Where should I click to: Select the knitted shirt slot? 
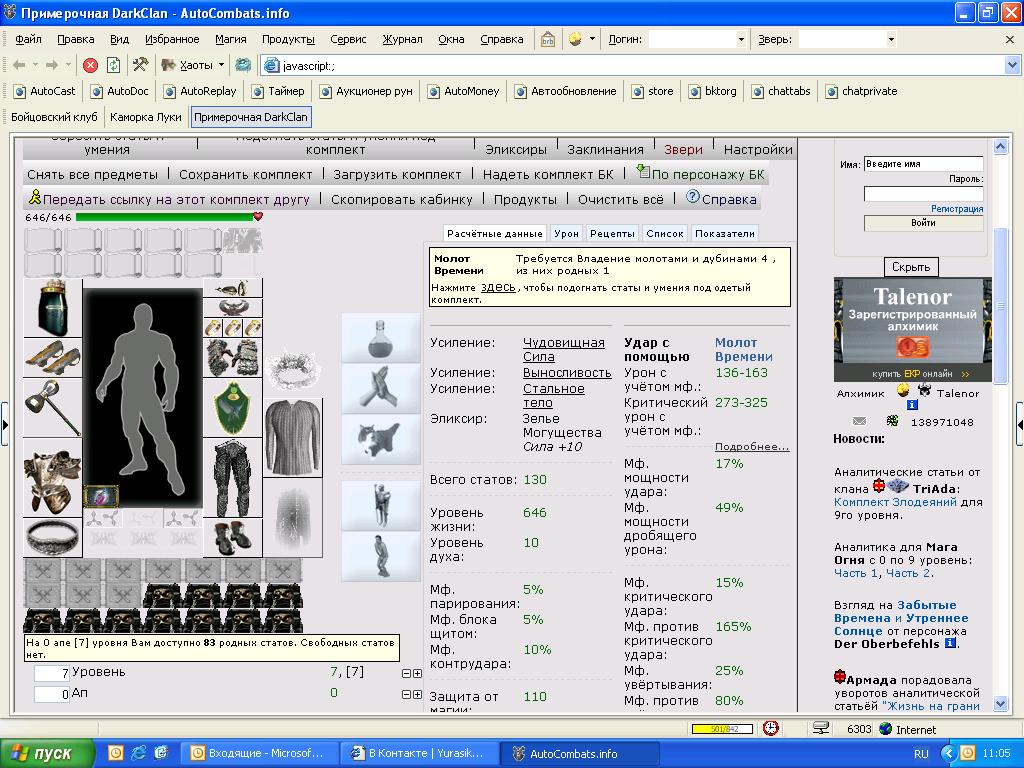point(293,438)
